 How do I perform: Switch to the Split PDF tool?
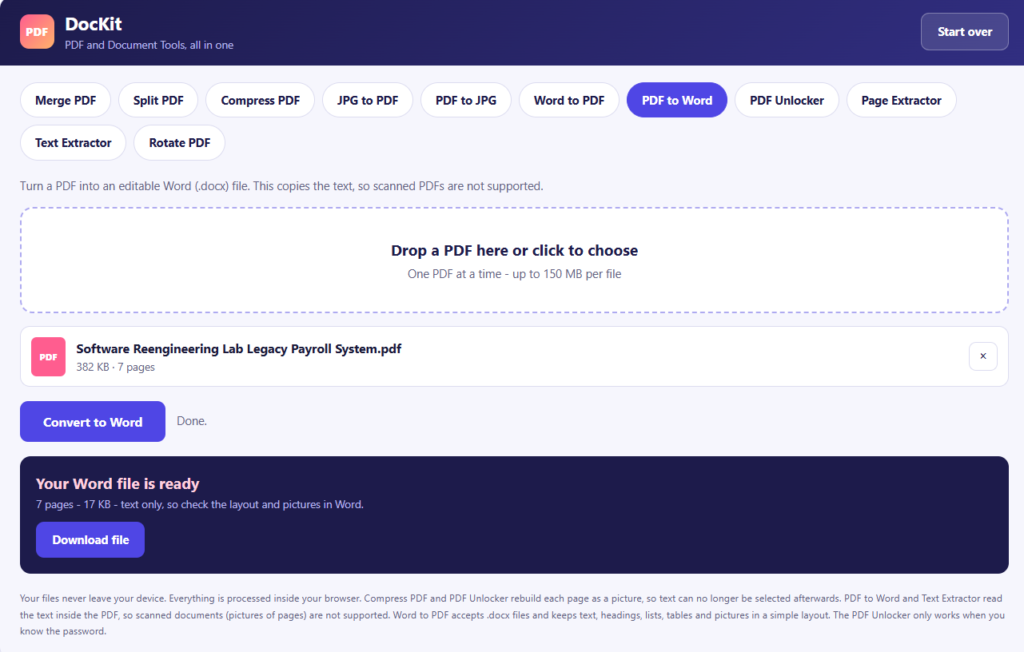point(158,100)
